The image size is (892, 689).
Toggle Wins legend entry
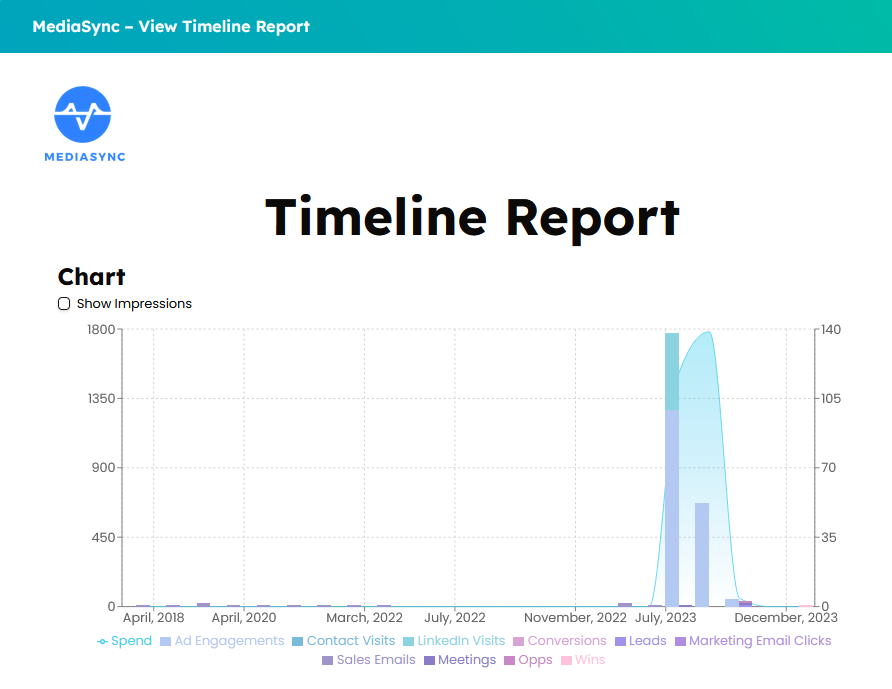[x=583, y=660]
